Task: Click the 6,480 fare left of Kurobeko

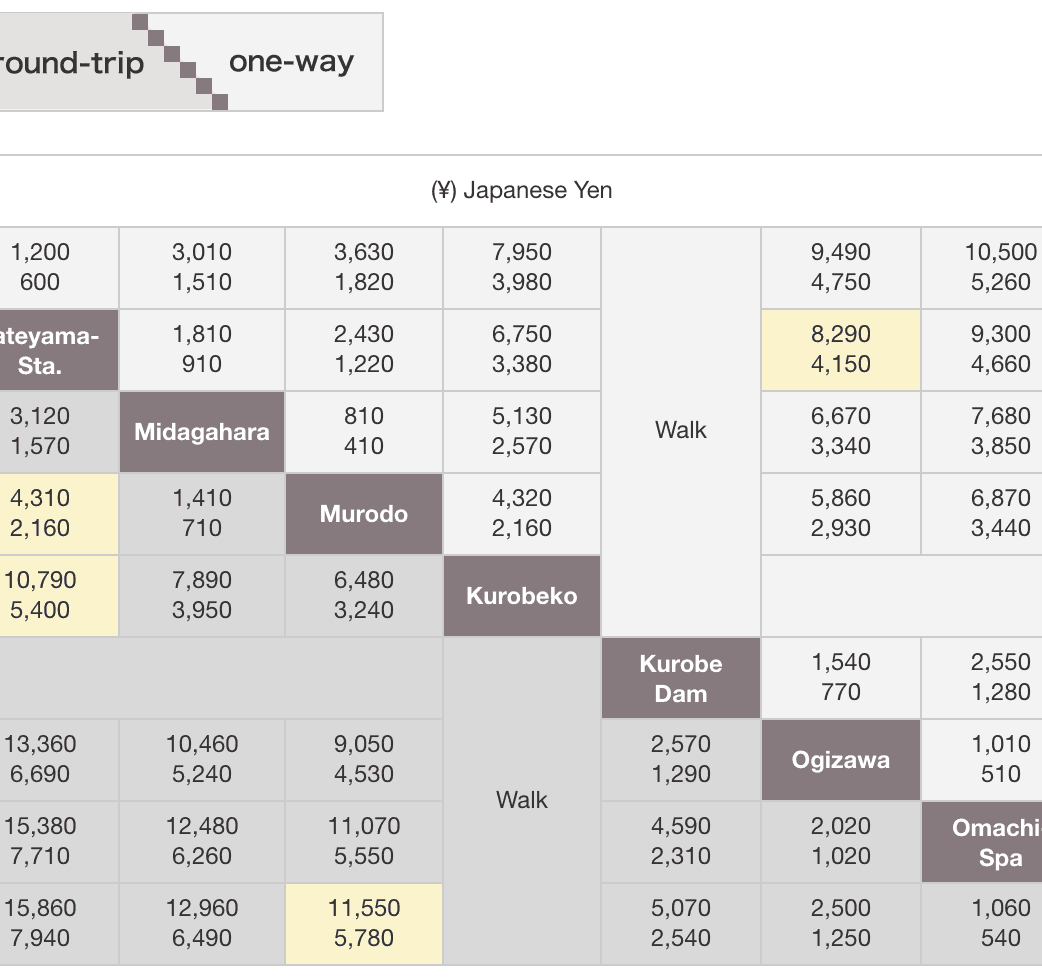Action: (x=364, y=595)
